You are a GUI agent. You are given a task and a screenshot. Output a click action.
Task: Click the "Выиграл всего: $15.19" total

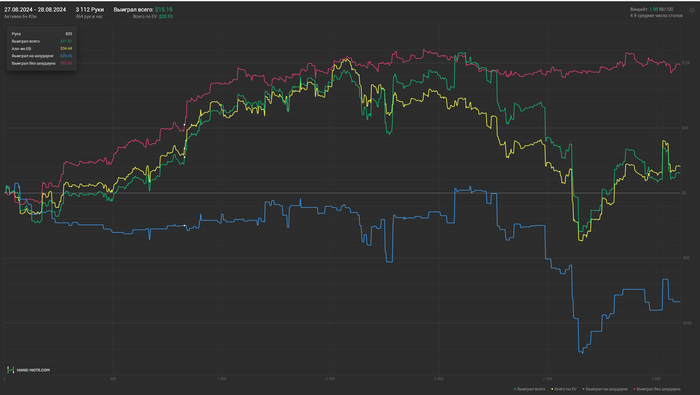143,9
